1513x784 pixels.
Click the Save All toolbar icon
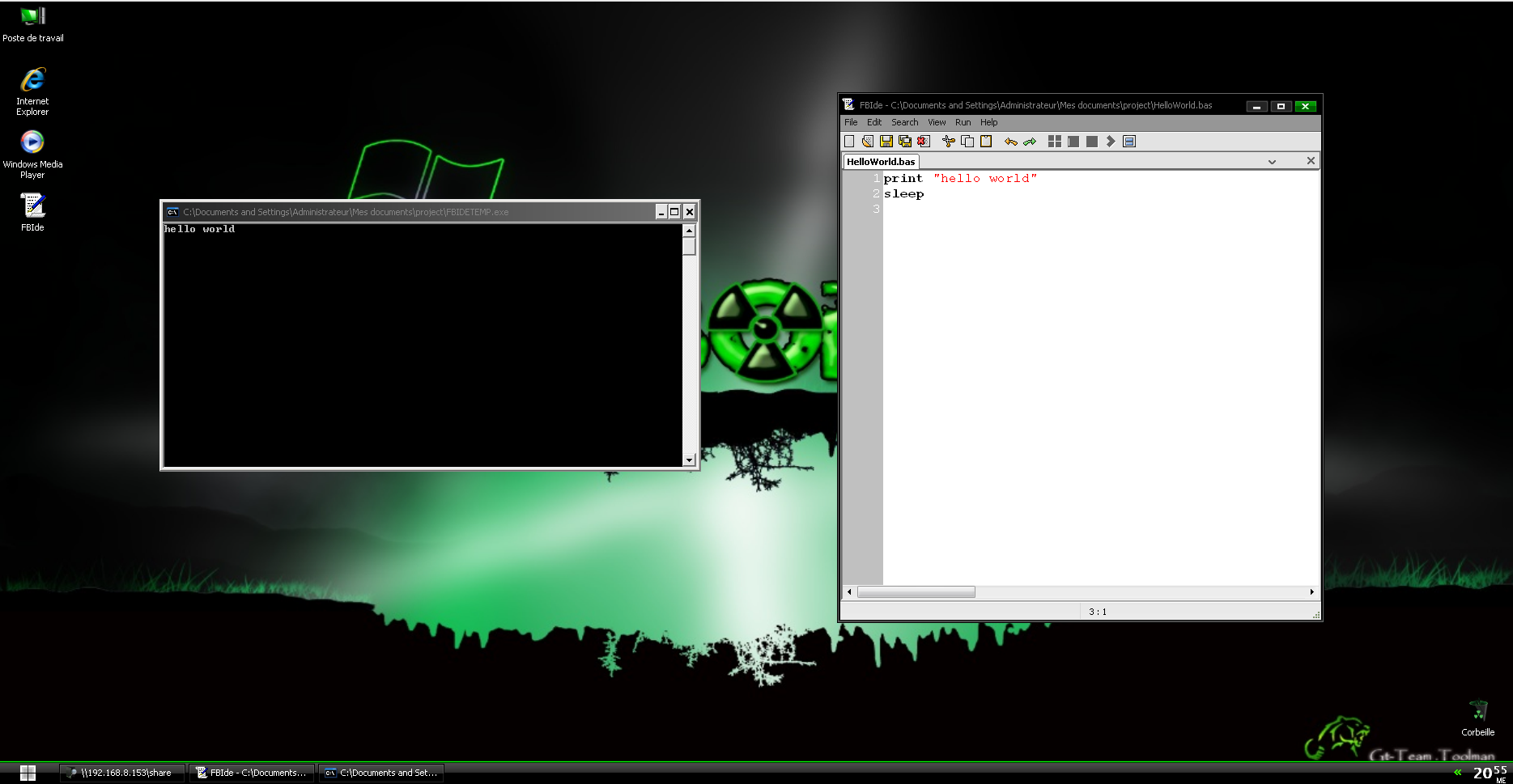coord(905,142)
